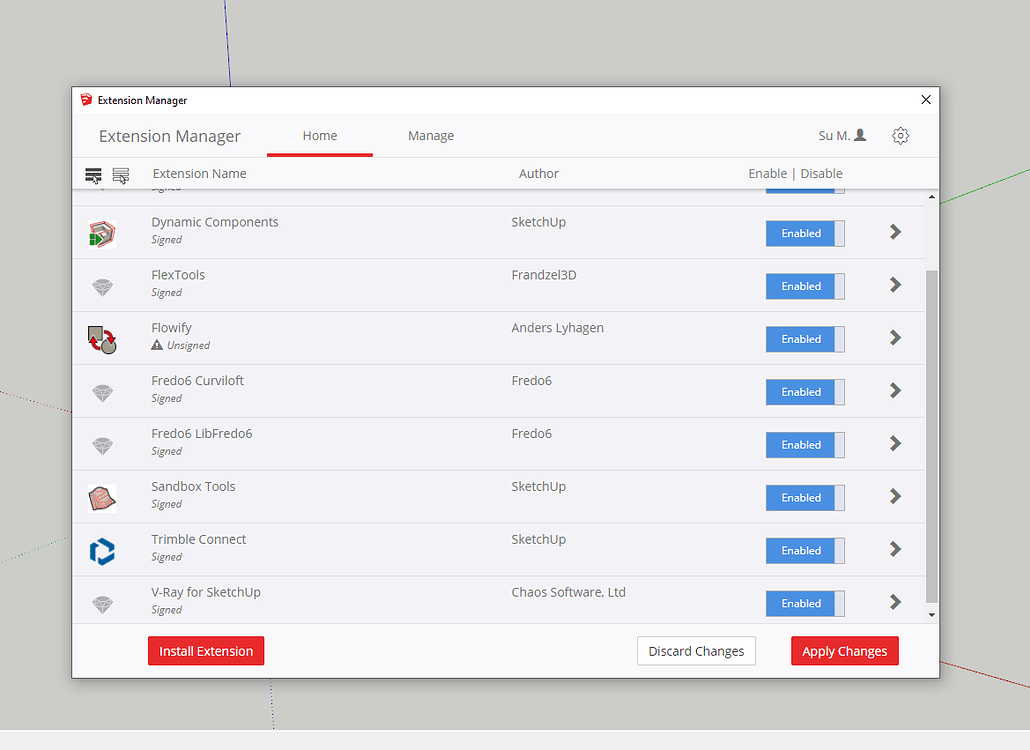Disable the Dynamic Components extension toggle
1030x750 pixels.
tap(805, 233)
